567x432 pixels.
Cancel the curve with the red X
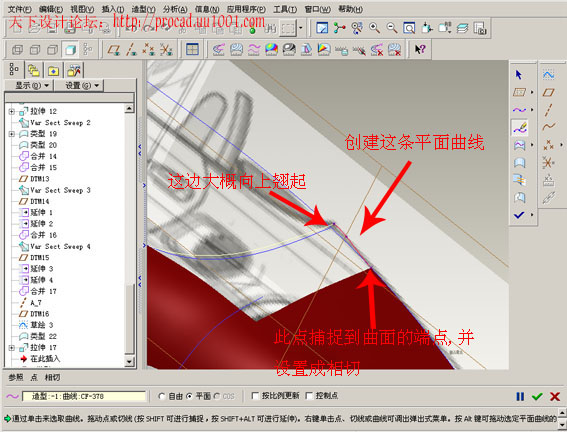pyautogui.click(x=555, y=397)
